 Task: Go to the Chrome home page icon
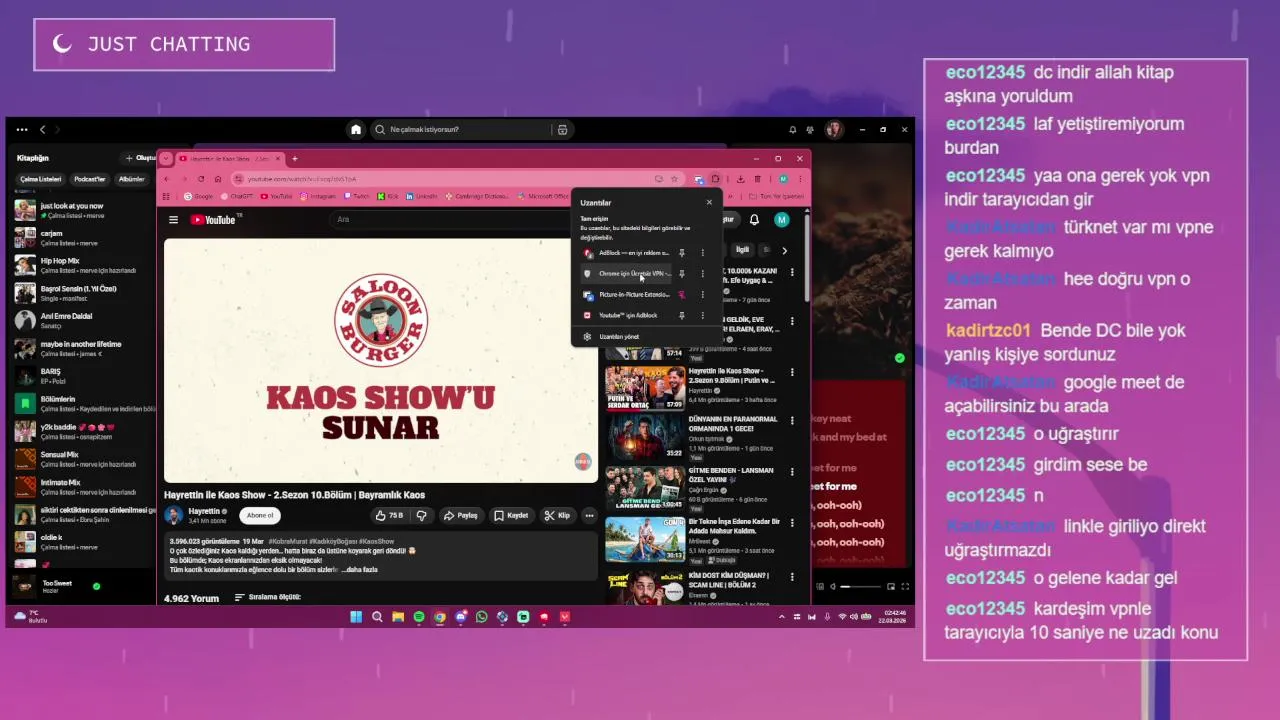tap(218, 179)
